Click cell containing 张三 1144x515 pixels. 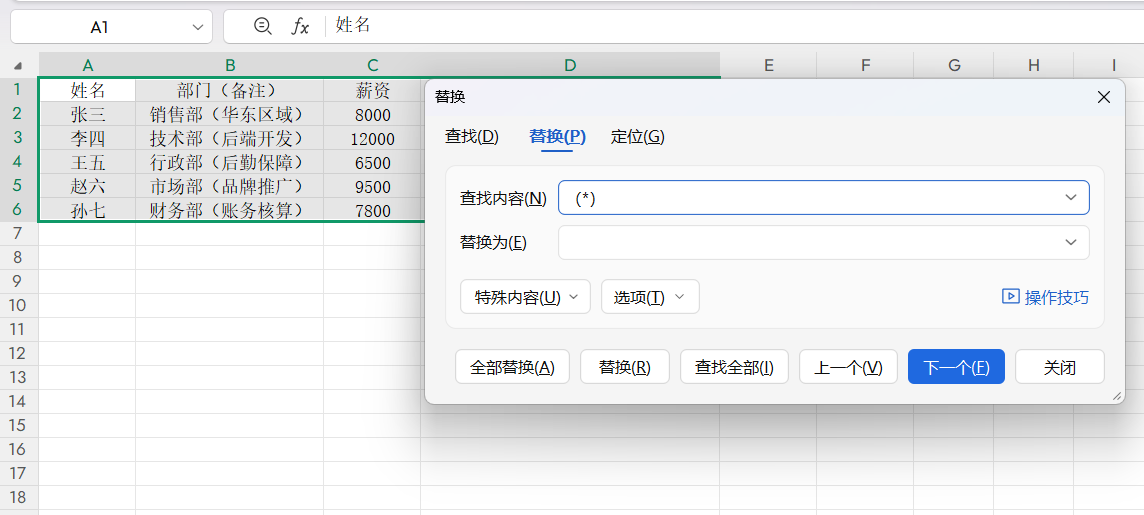[x=88, y=115]
